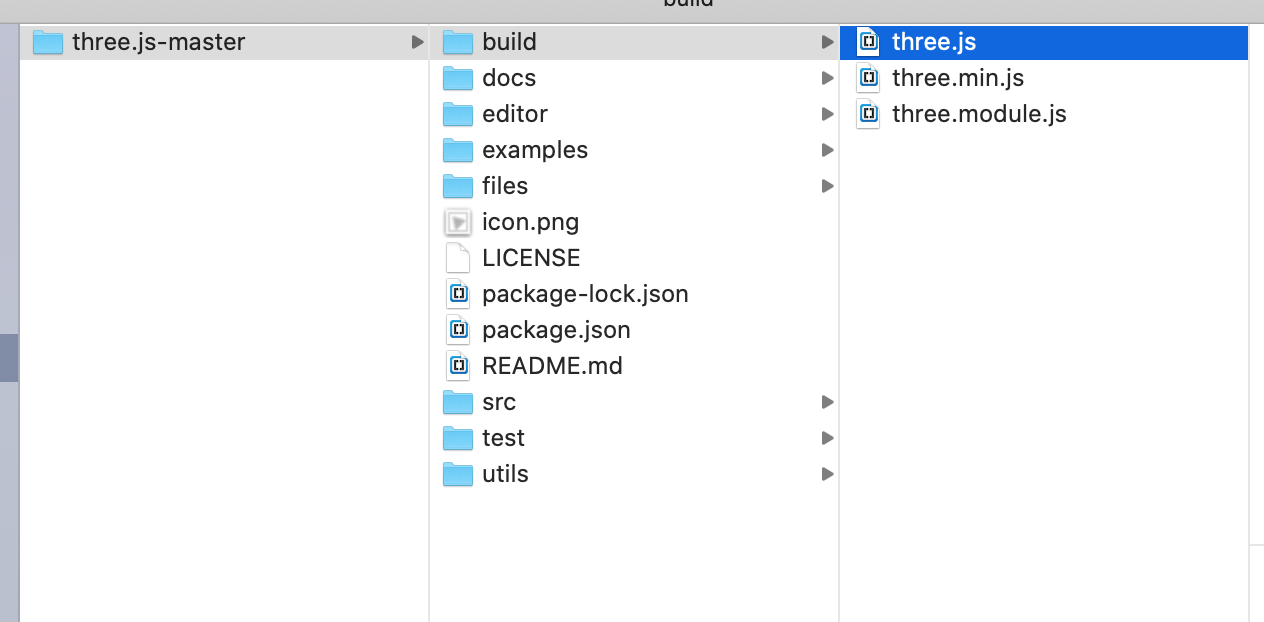Expand the examples folder chevron
Viewport: 1264px width, 622px height.
click(827, 150)
